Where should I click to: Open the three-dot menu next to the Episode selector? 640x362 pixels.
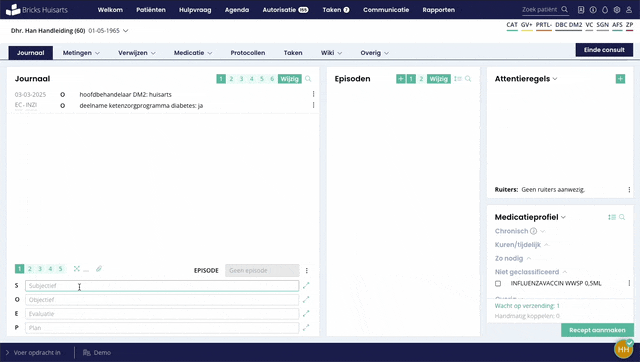[x=307, y=271]
